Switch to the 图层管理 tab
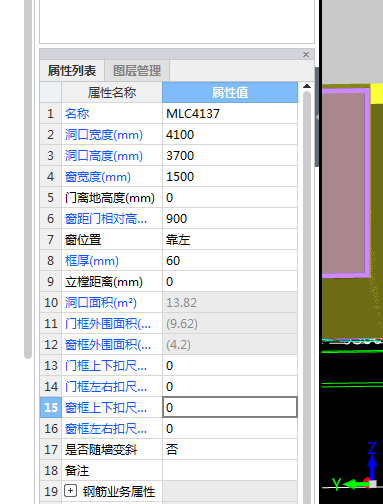Image resolution: width=383 pixels, height=504 pixels. point(137,71)
